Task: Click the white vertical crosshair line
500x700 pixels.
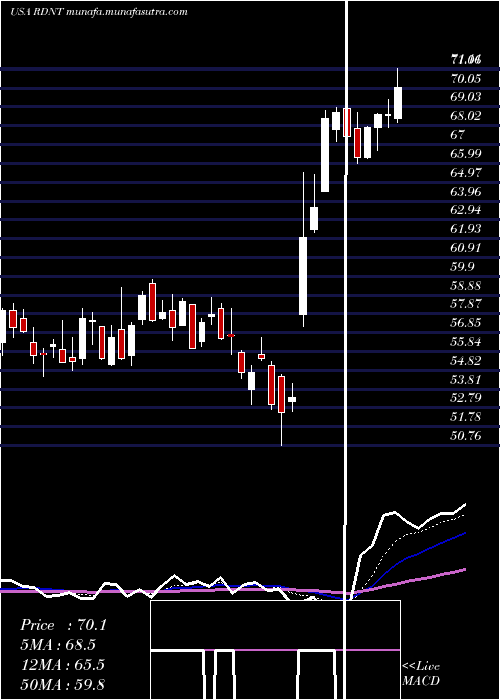Action: click(346, 350)
